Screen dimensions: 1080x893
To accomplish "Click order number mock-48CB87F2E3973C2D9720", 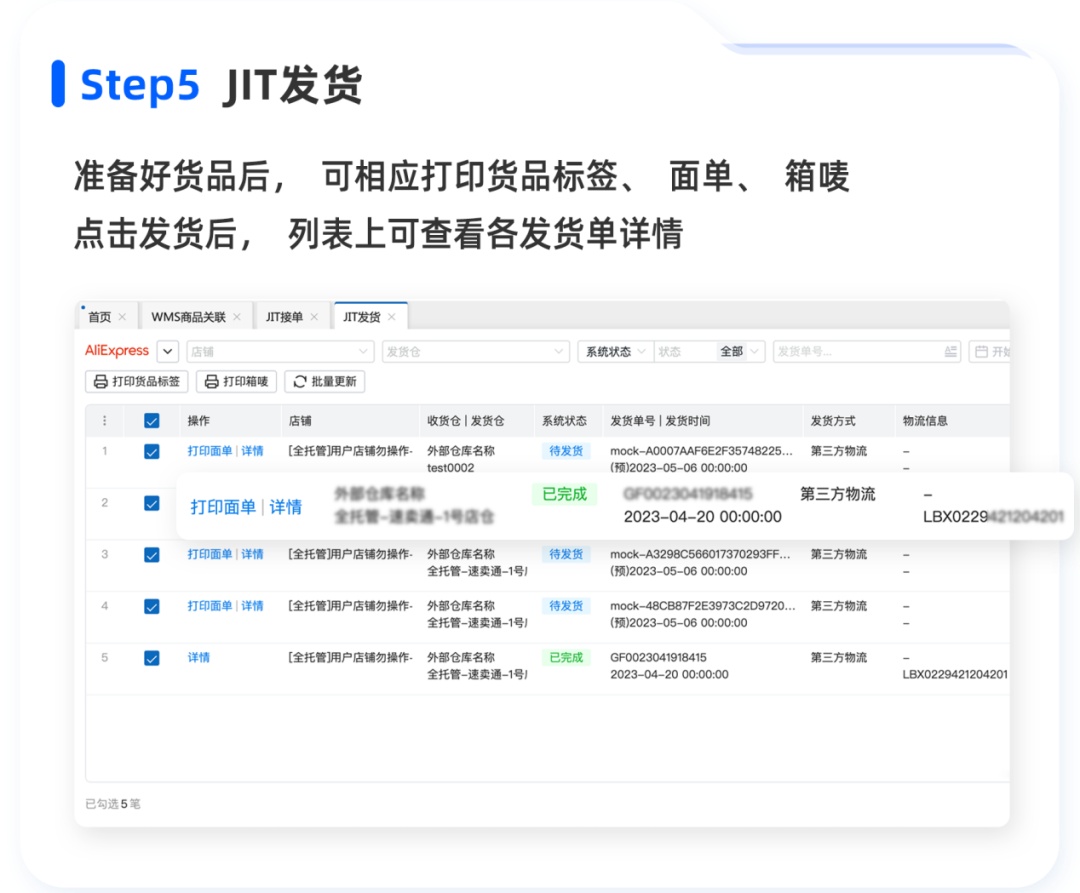I will tap(703, 606).
